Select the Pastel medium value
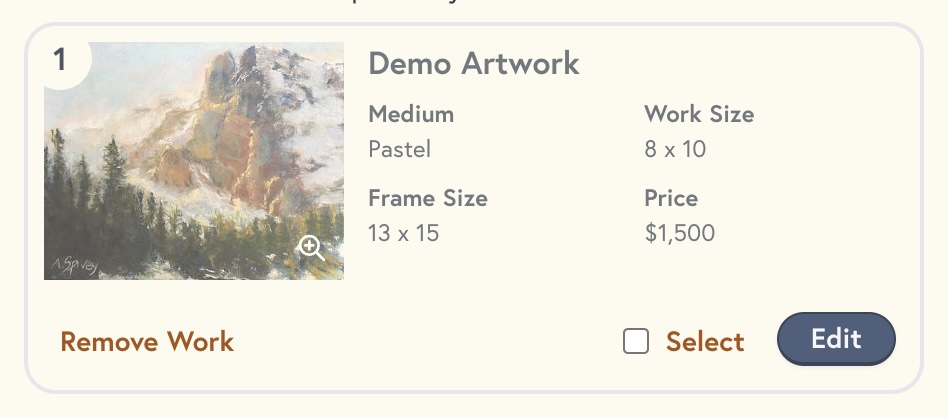The height and width of the screenshot is (418, 948). tap(400, 150)
